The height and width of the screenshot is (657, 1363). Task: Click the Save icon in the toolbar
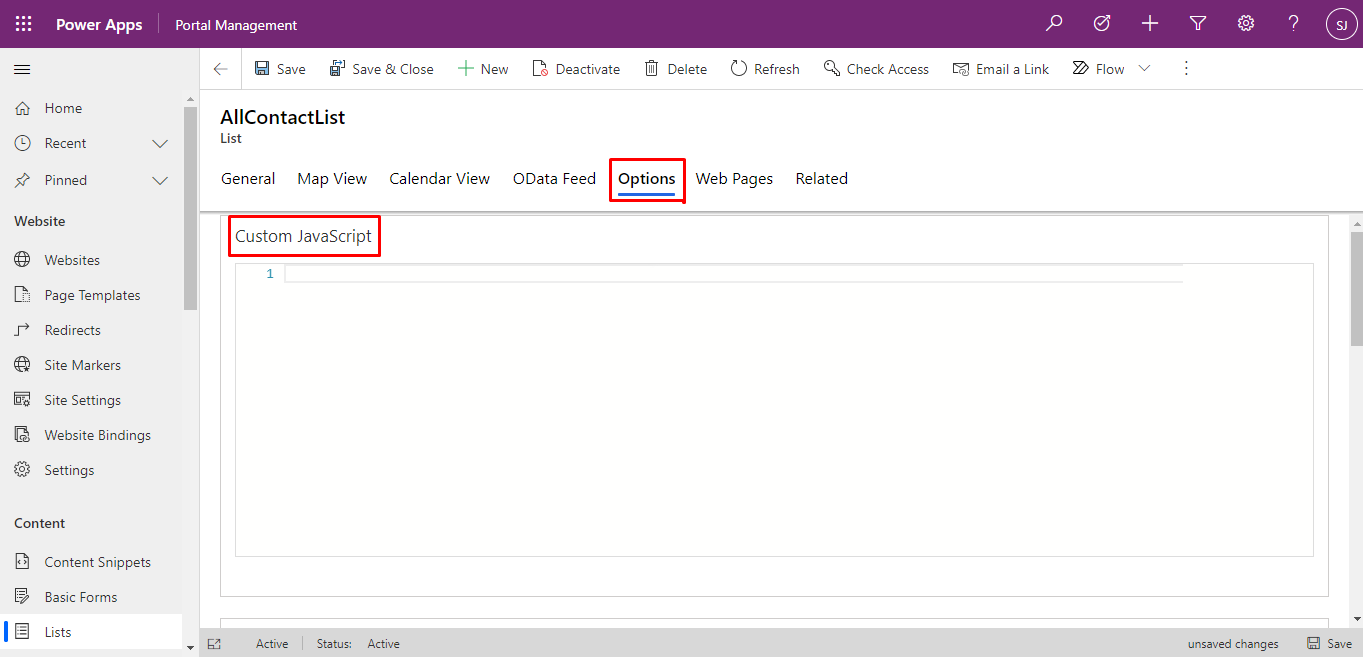click(264, 68)
